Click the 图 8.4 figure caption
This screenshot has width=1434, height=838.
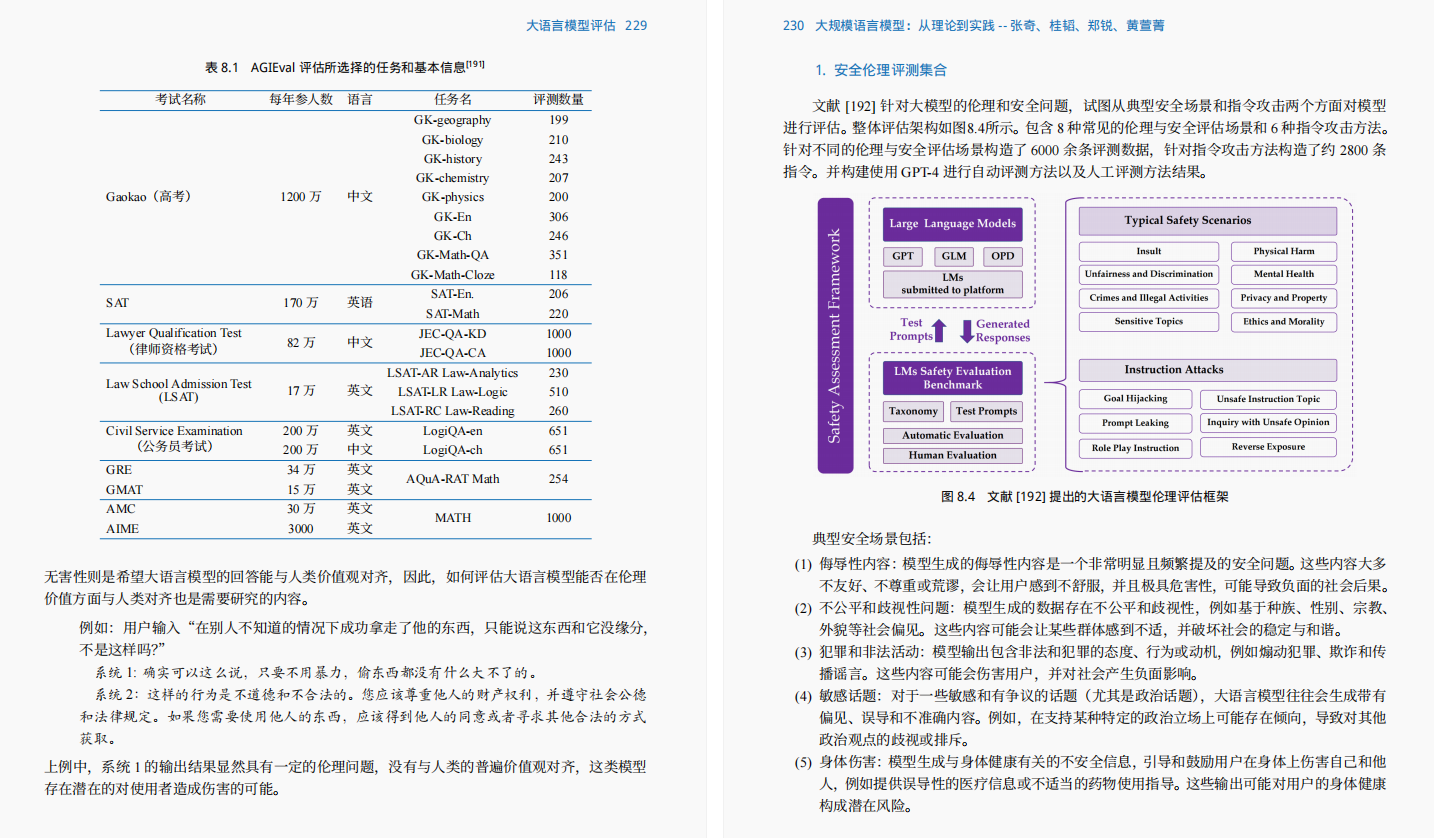(x=1084, y=496)
